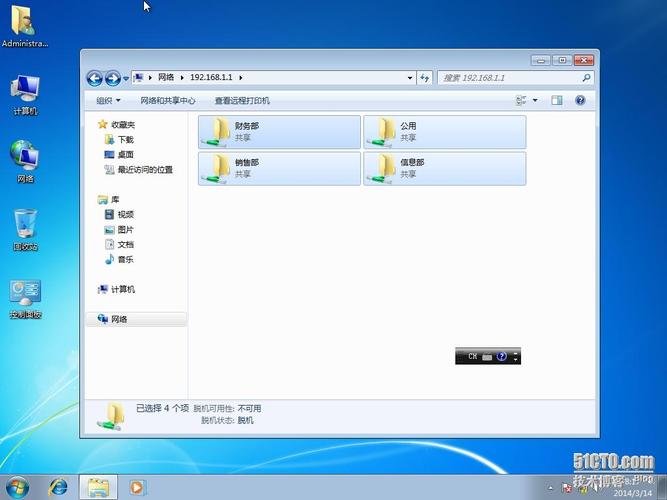Open the Windows Start menu
The width and height of the screenshot is (667, 500).
coord(17,487)
